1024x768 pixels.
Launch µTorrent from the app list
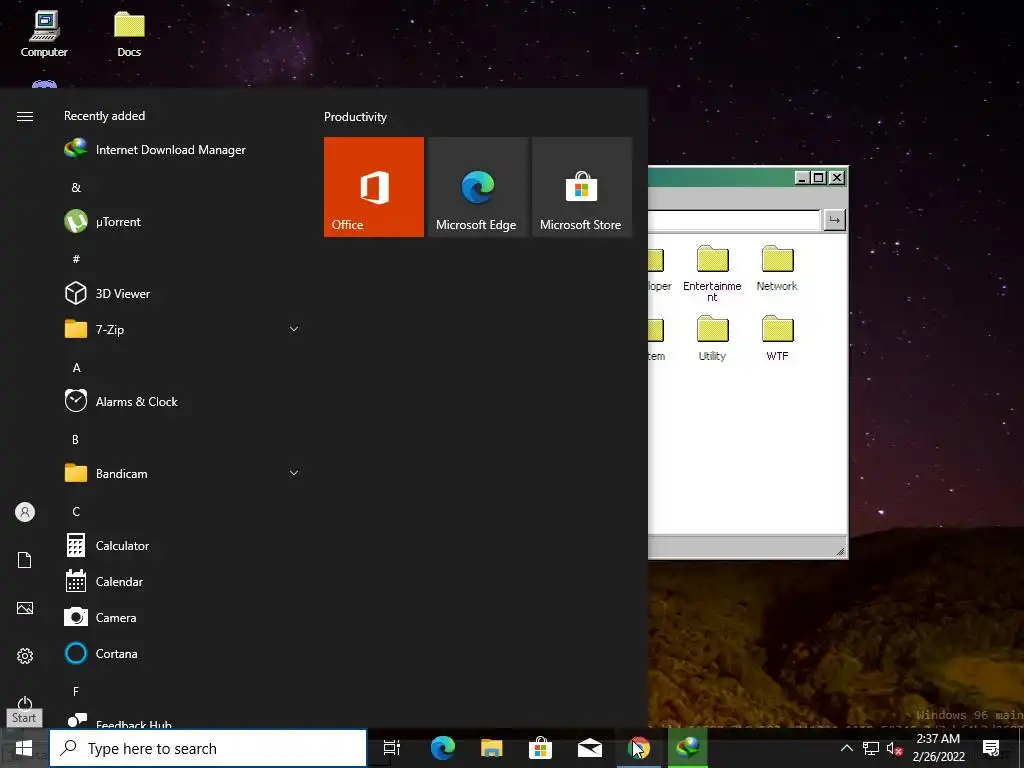tap(182, 221)
